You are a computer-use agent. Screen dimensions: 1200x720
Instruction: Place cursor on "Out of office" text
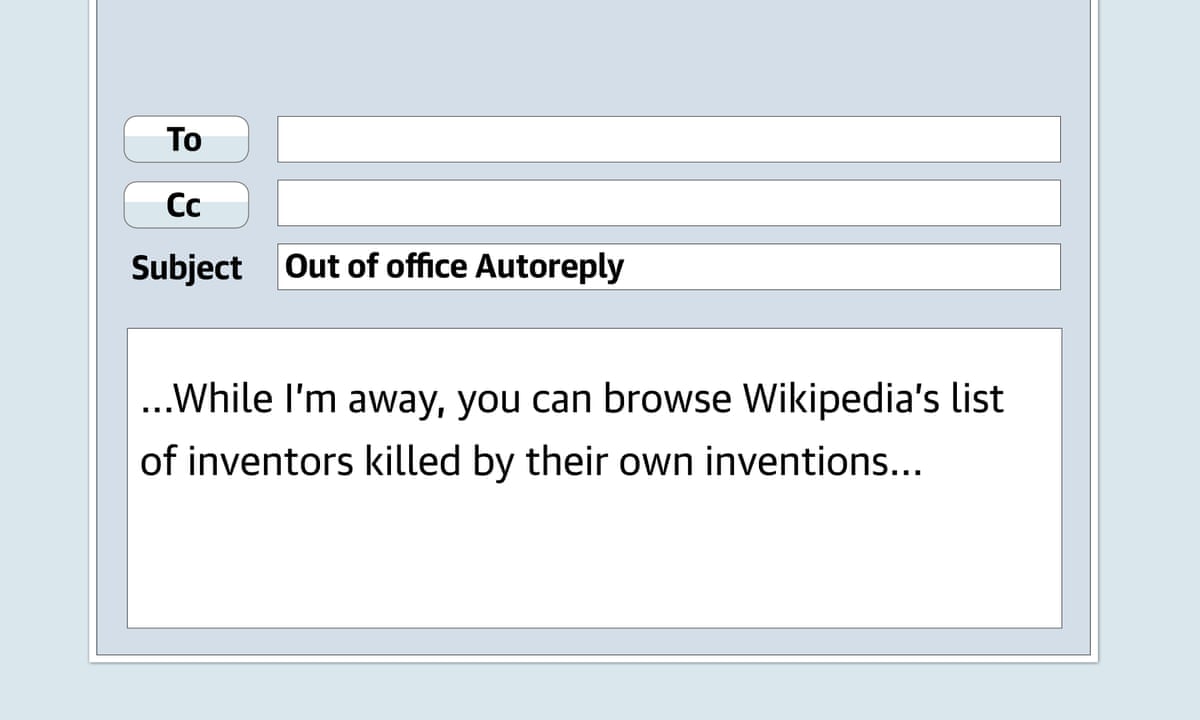[x=377, y=266]
